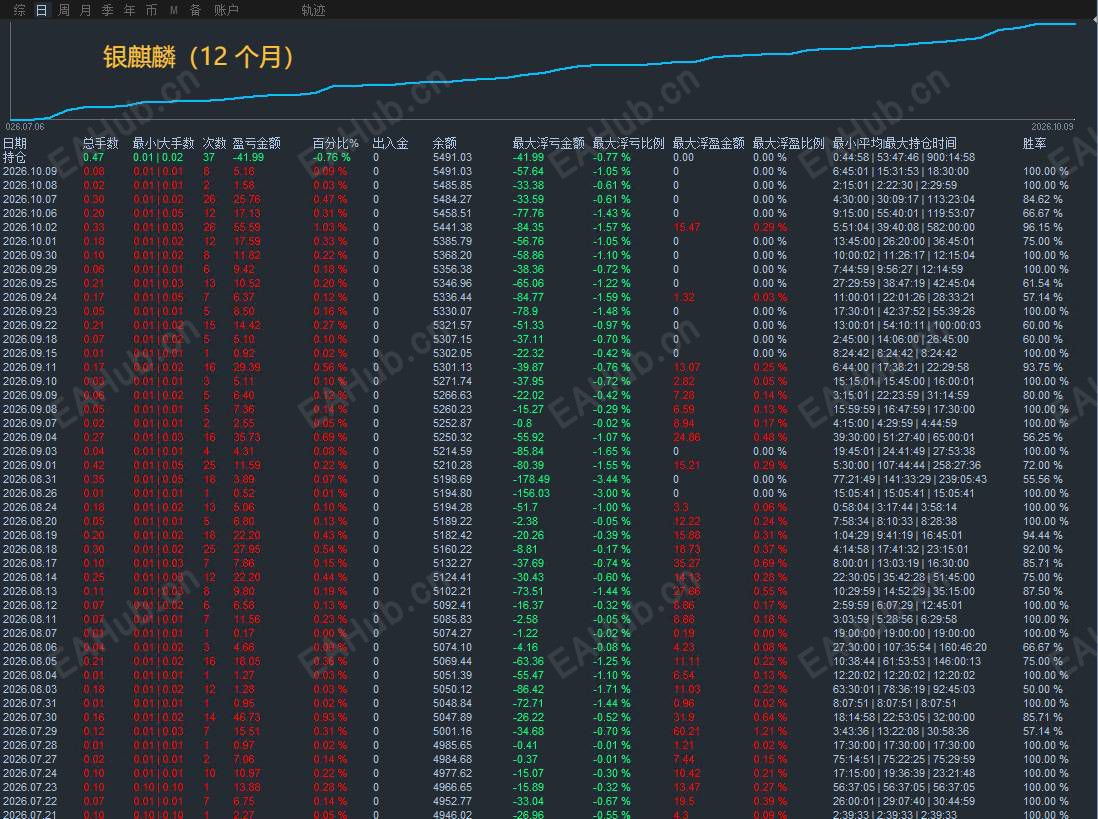Open the 币 tab
1098x819 pixels.
[151, 10]
